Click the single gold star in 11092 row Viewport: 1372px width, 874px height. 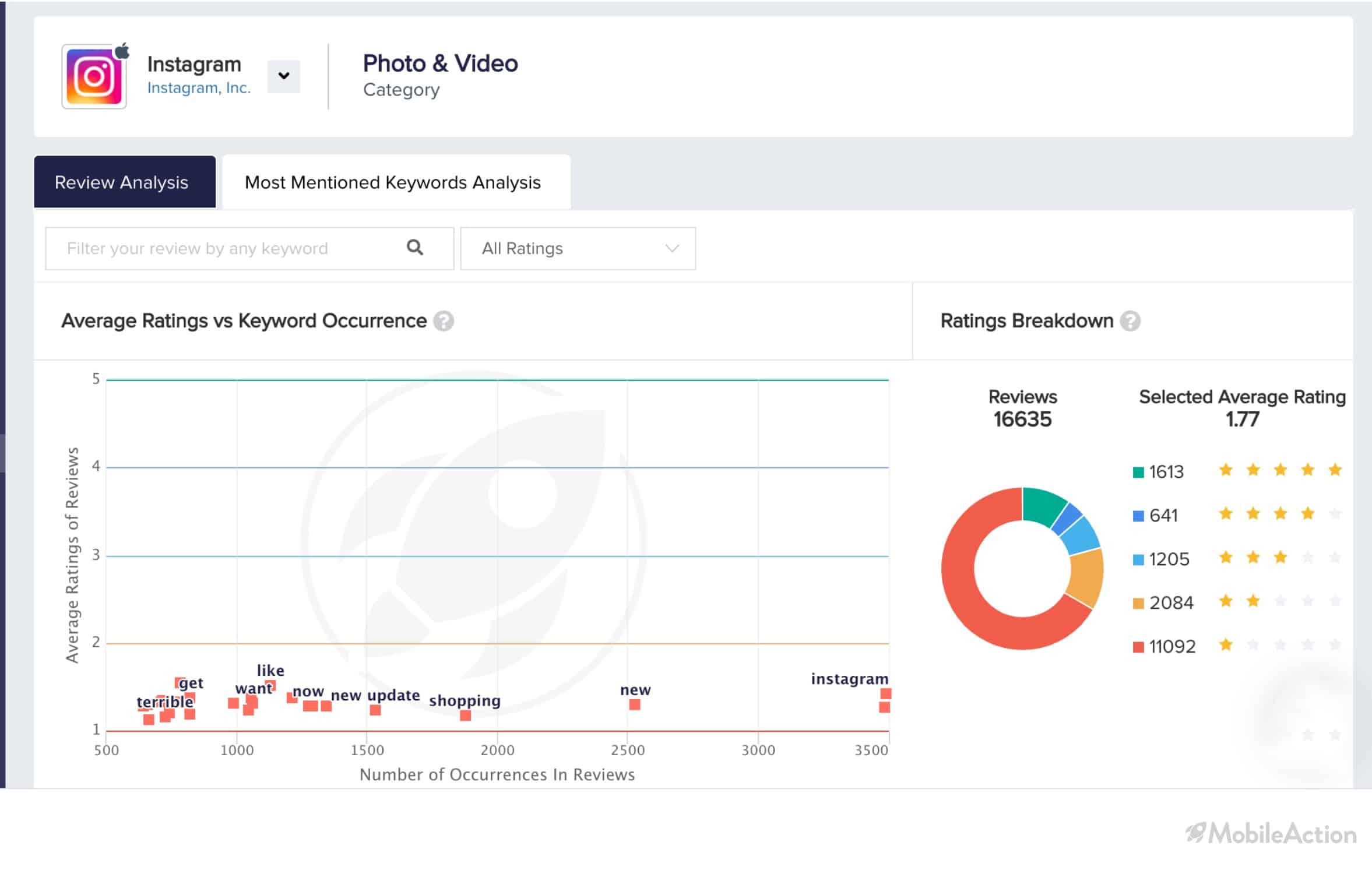(x=1226, y=644)
